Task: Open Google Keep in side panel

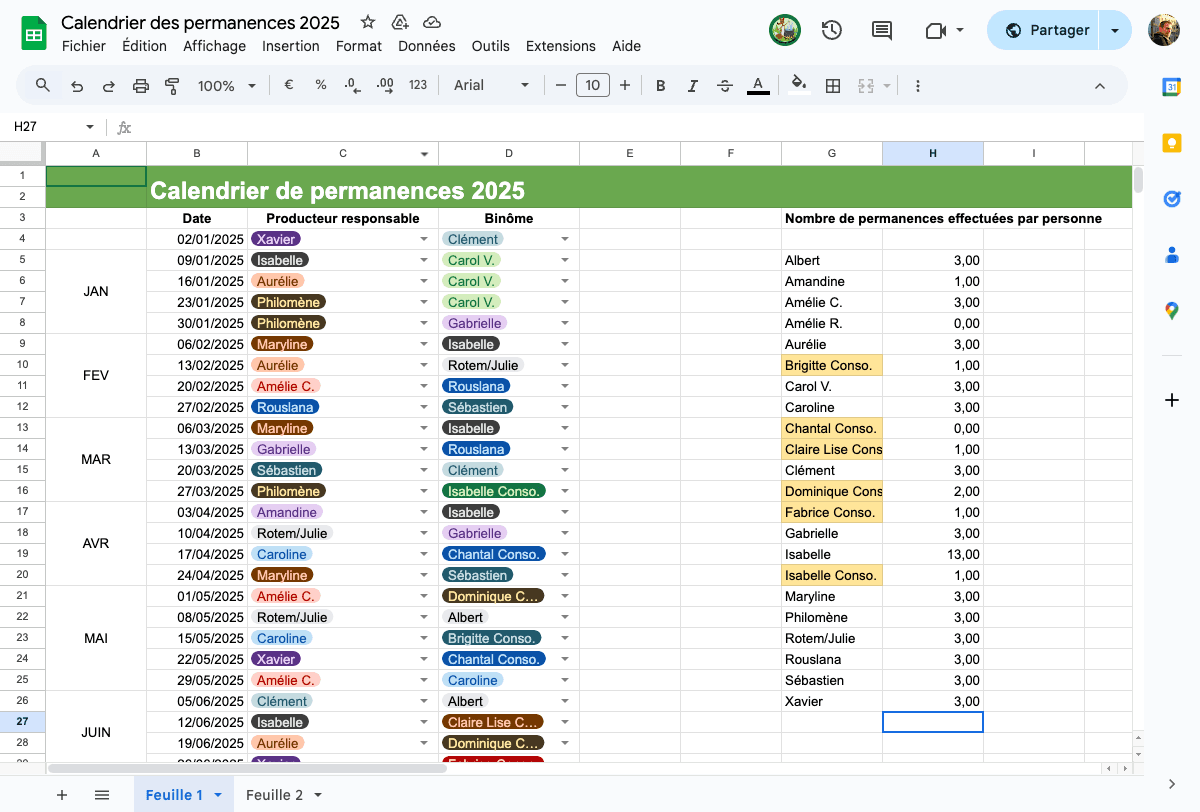Action: [x=1172, y=143]
